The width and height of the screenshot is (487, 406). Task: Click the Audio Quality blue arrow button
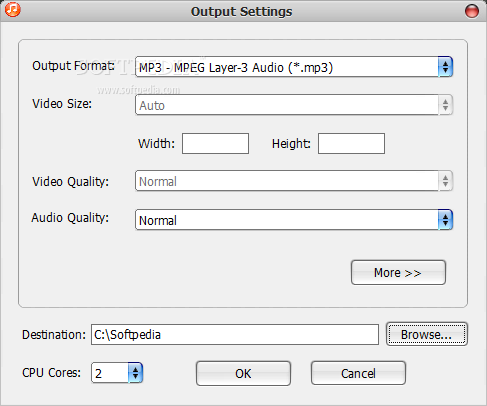click(445, 220)
